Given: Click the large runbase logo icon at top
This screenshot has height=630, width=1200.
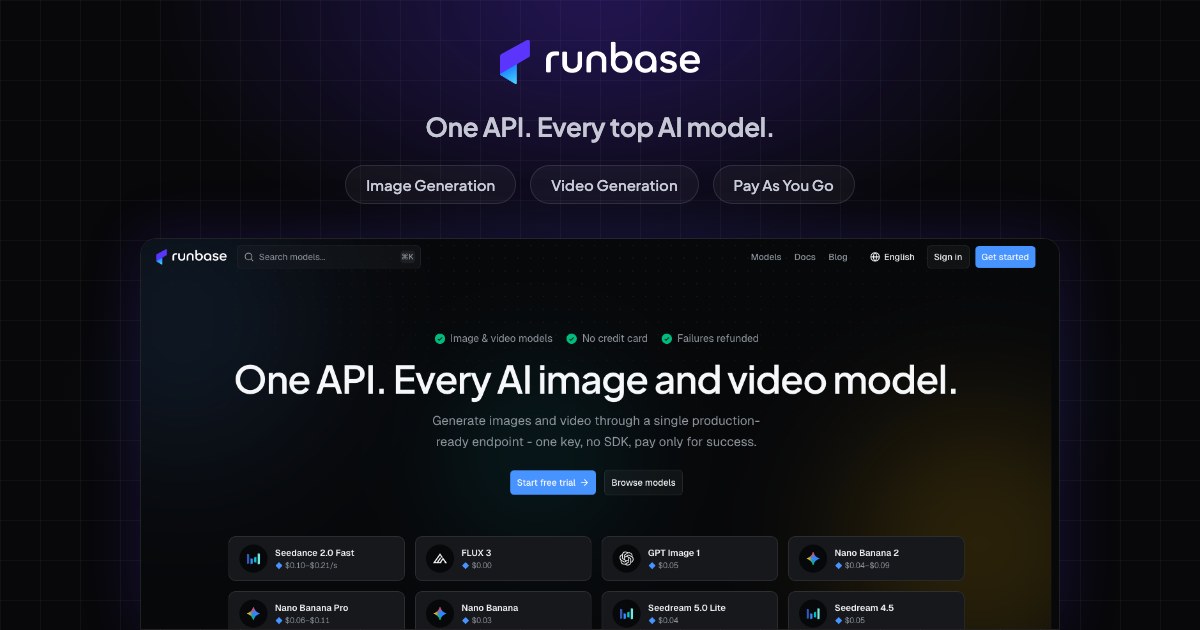Looking at the screenshot, I should point(515,62).
